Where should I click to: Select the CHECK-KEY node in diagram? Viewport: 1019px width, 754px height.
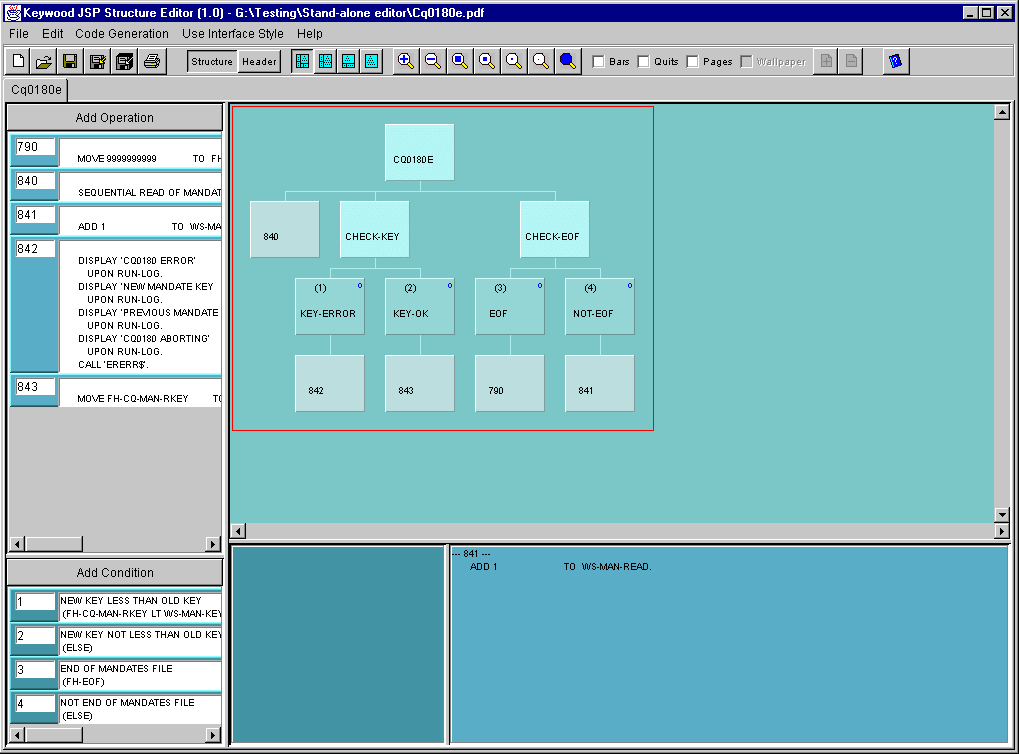pos(374,230)
